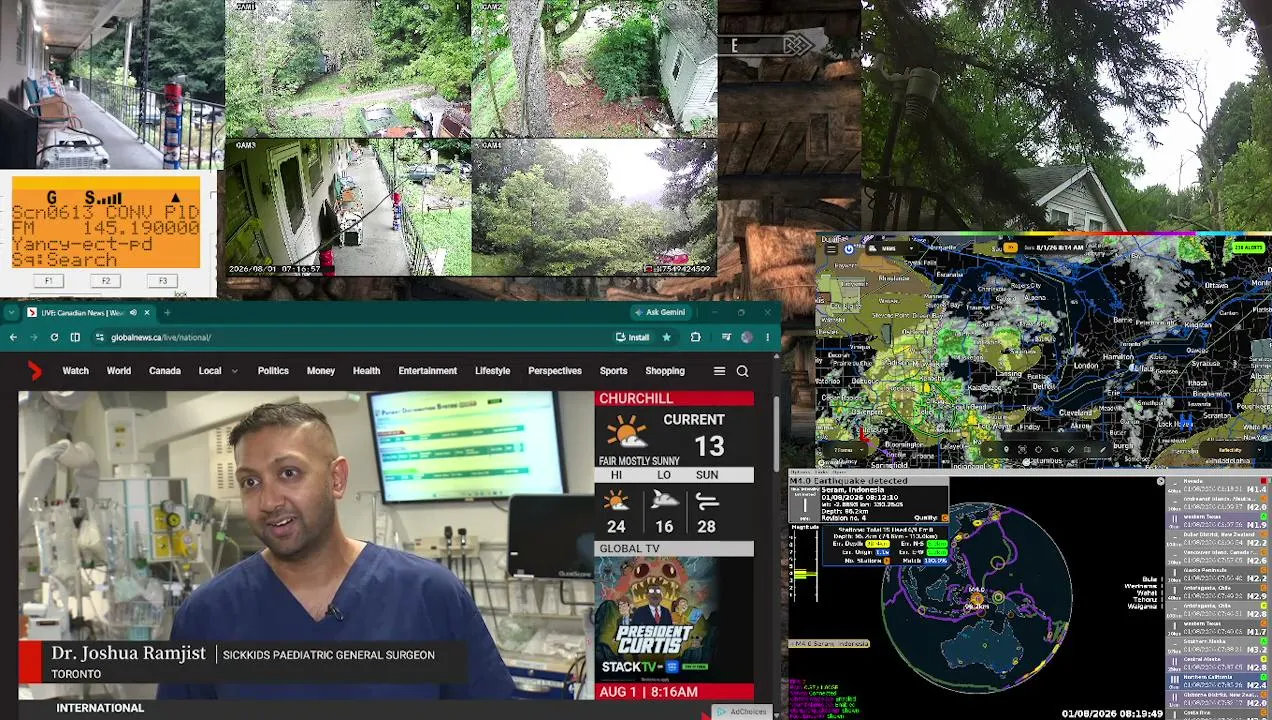Open the radar source dropdown at top left
Viewport: 1272px width, 720px height.
(891, 249)
